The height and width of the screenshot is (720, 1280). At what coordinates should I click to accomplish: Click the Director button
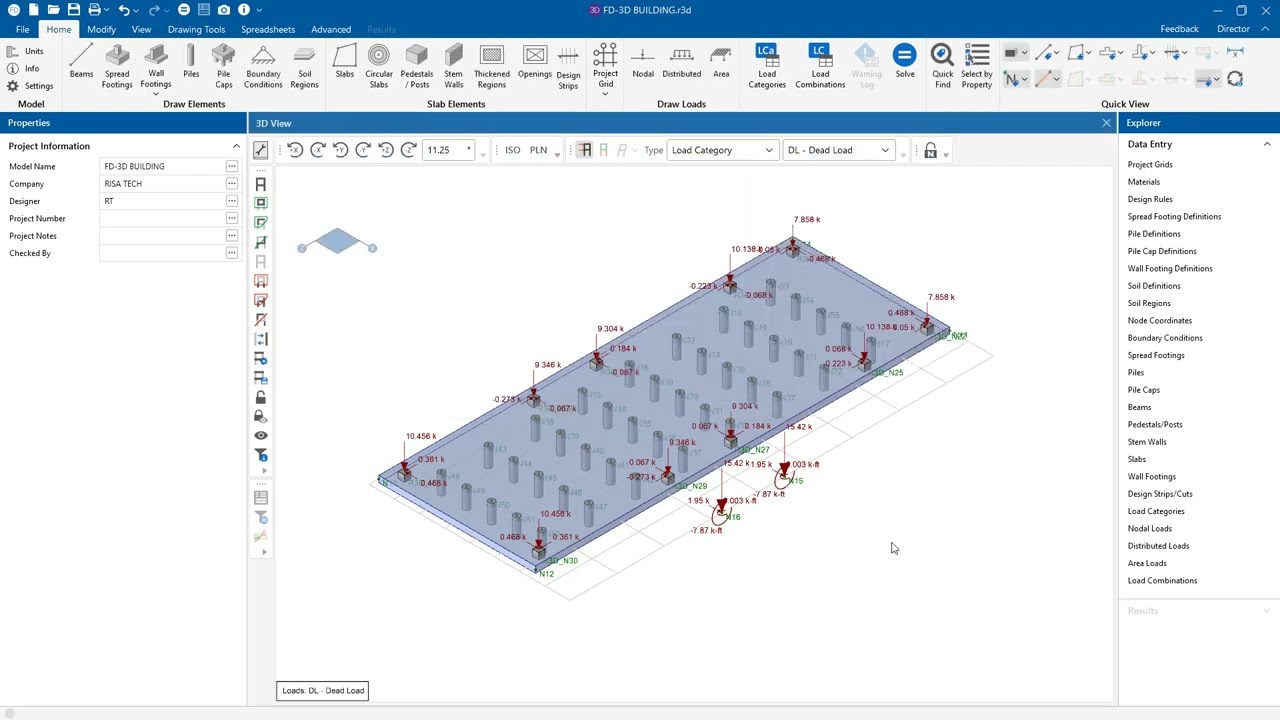pyautogui.click(x=1233, y=29)
